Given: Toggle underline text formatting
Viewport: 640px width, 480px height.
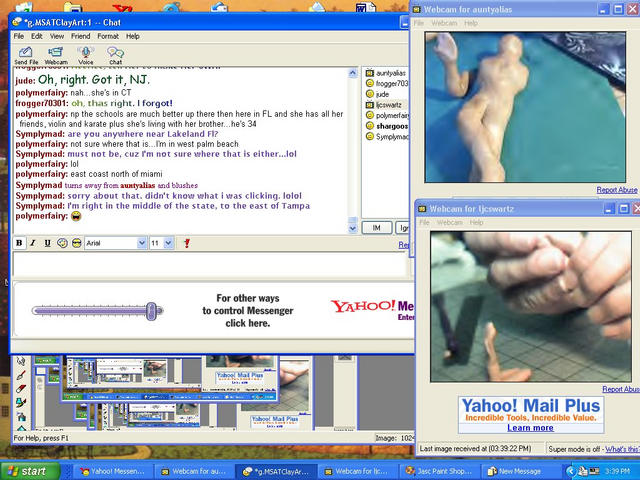Looking at the screenshot, I should 47,243.
